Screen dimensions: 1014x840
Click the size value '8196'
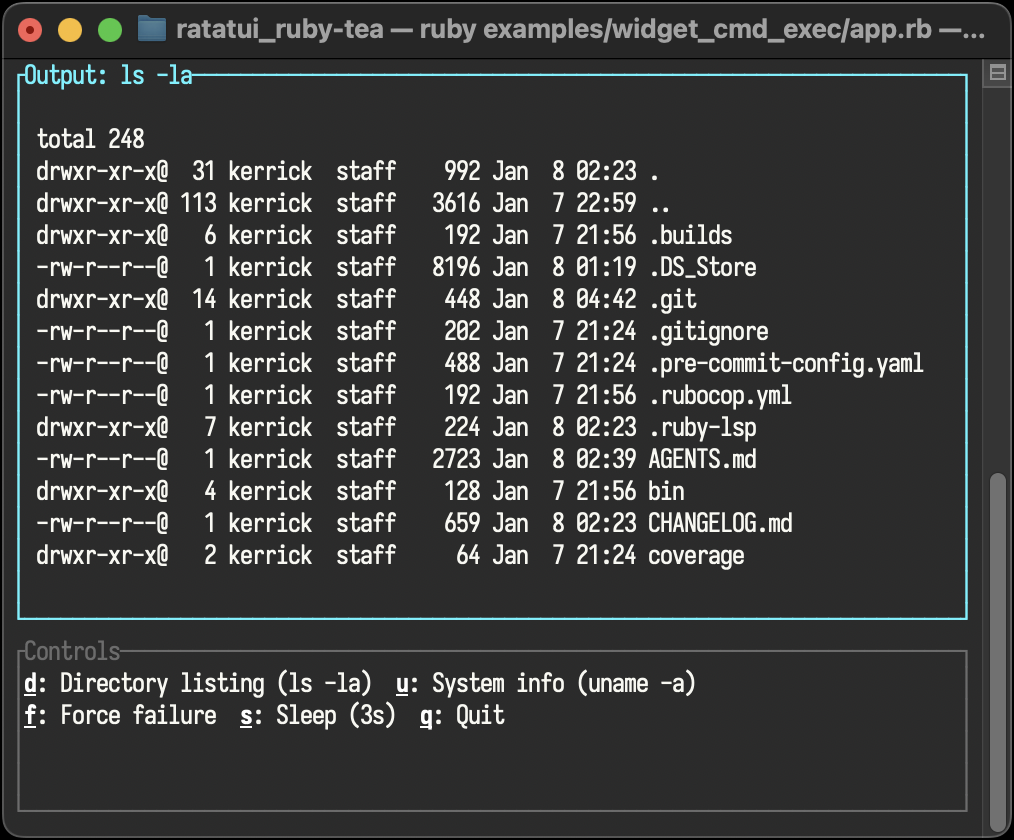tap(457, 267)
